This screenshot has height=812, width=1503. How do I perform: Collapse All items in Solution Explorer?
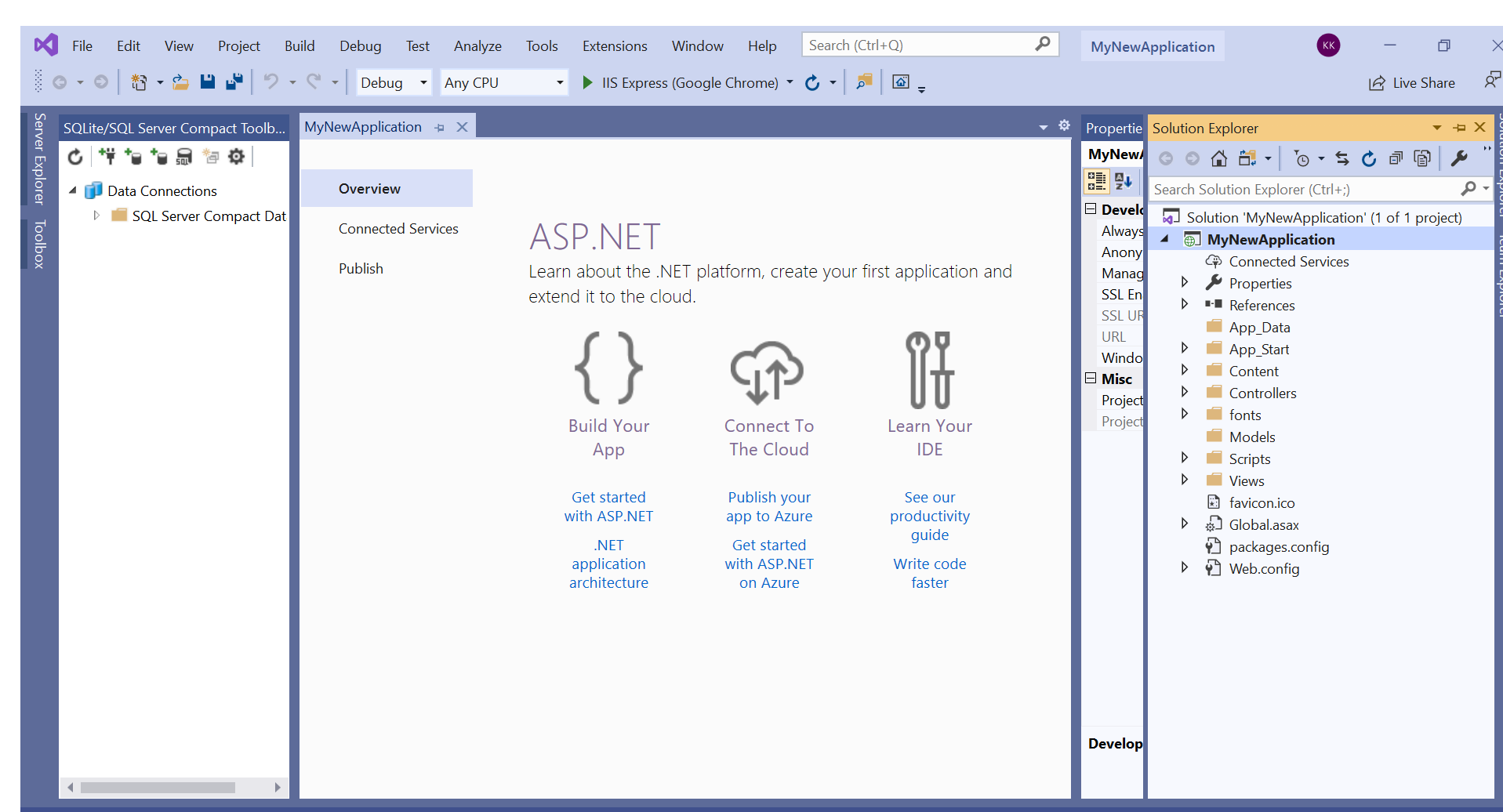(1396, 158)
